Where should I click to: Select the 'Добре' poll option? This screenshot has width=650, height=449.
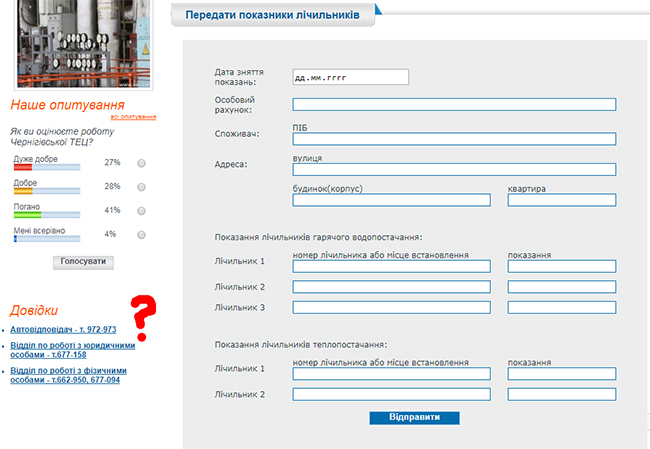(141, 187)
